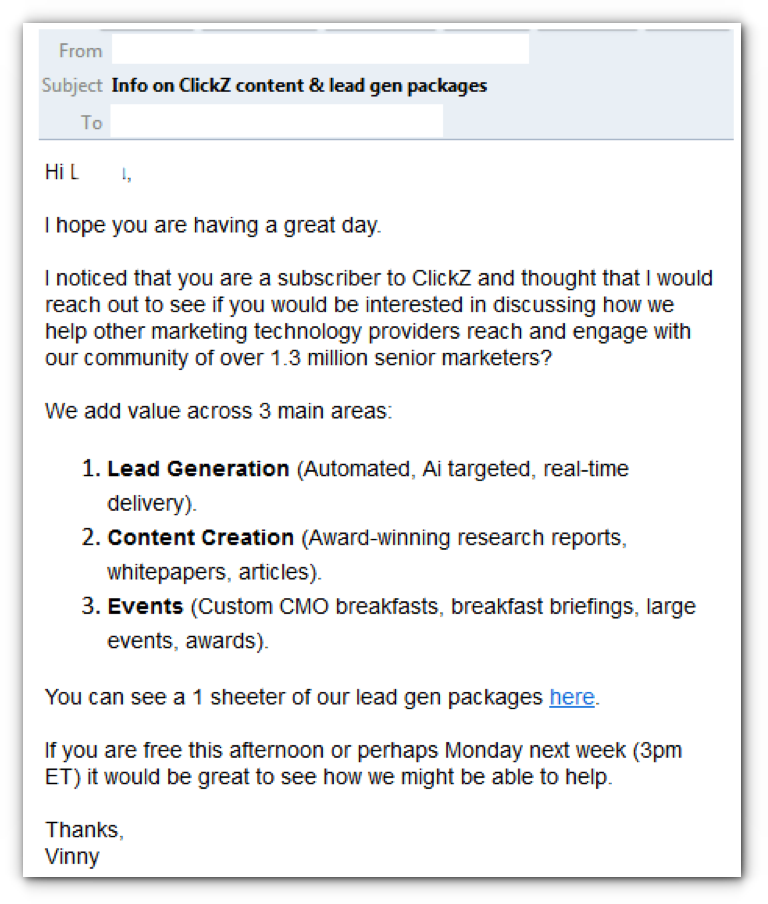Screen dimensions: 768x904
Task: Click the "From" header label
Action: [x=80, y=50]
